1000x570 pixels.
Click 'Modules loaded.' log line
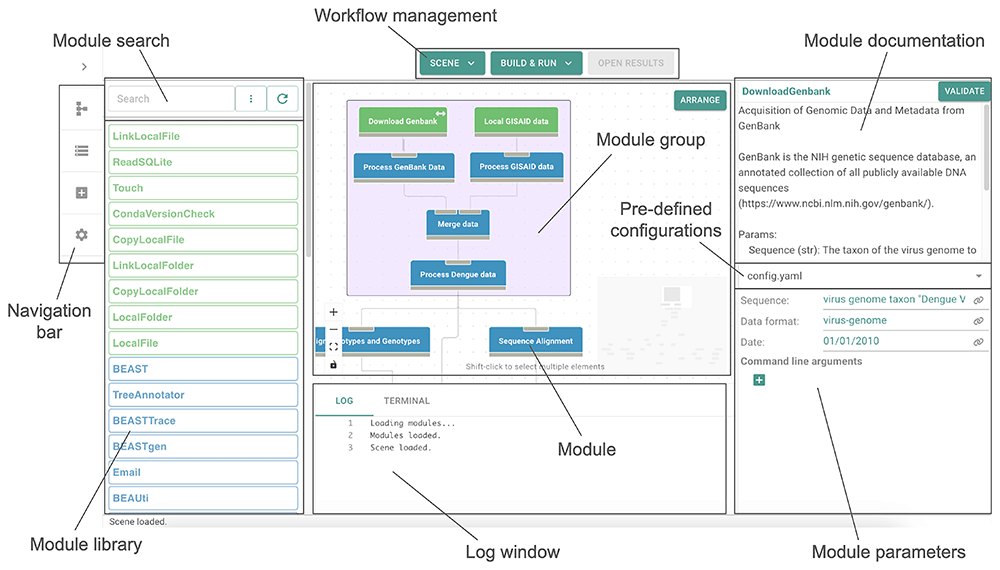405,435
